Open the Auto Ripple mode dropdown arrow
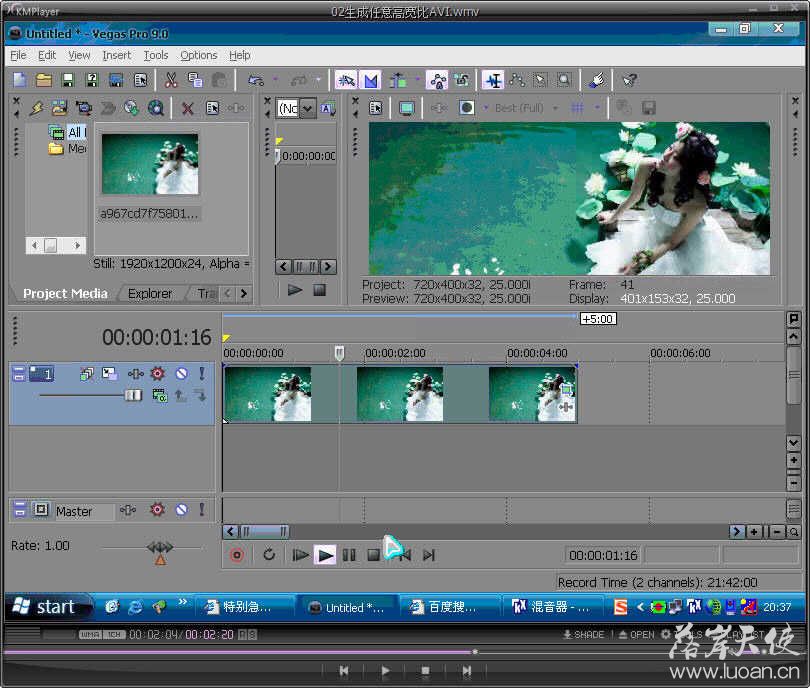Viewport: 810px width, 688px height. 416,80
